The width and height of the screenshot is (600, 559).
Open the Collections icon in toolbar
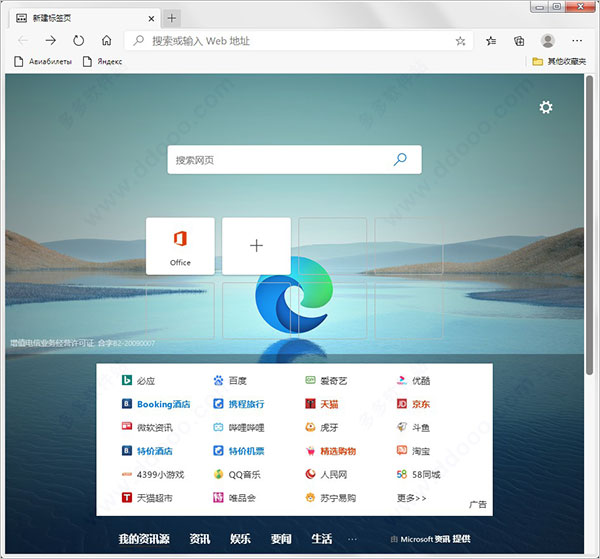(x=519, y=41)
